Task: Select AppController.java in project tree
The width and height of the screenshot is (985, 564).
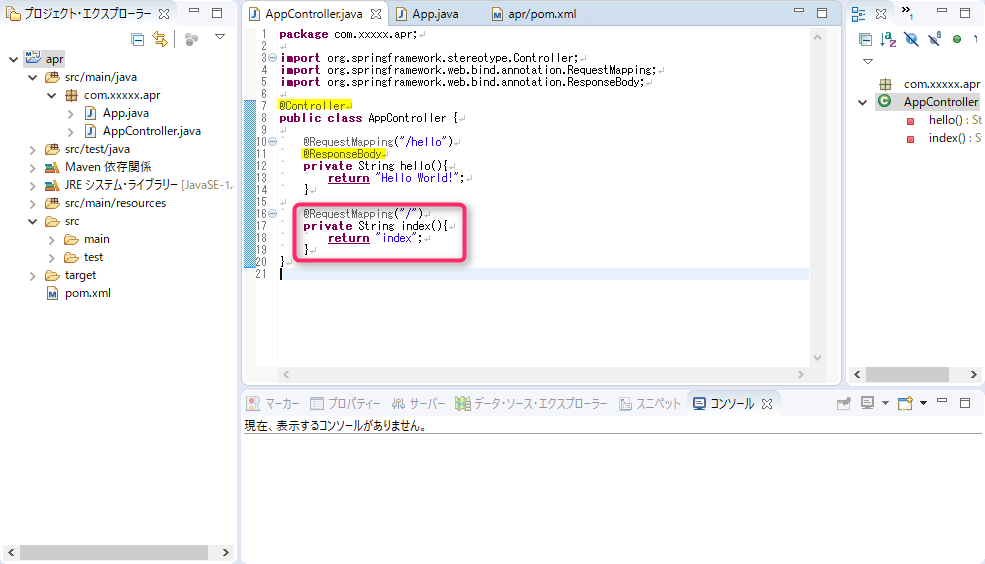Action: click(151, 131)
